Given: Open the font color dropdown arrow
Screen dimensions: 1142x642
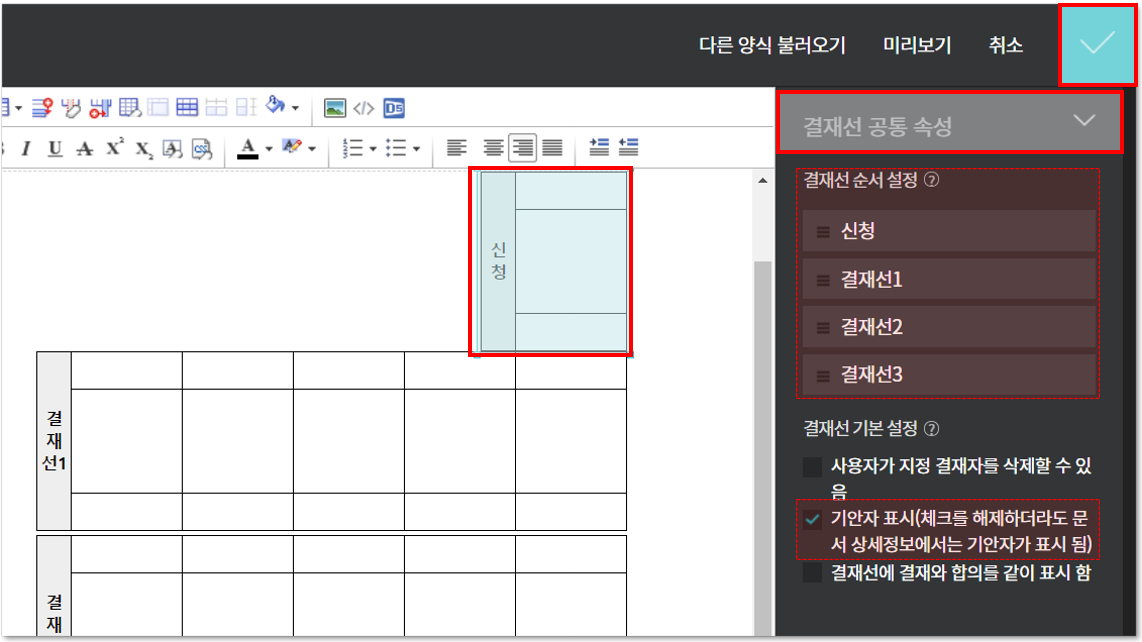Looking at the screenshot, I should (x=268, y=149).
